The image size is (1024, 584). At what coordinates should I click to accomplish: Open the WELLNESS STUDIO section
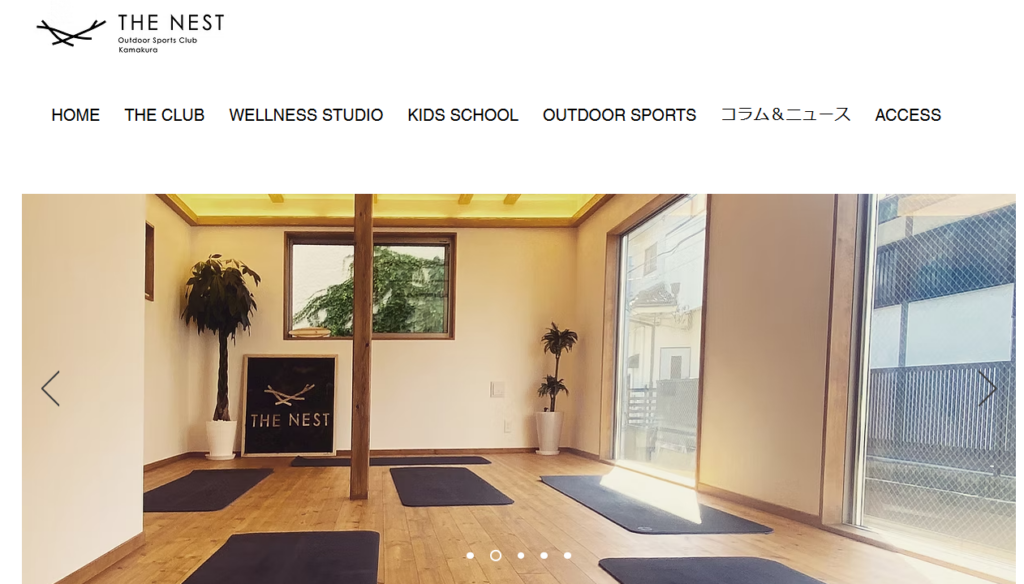306,115
